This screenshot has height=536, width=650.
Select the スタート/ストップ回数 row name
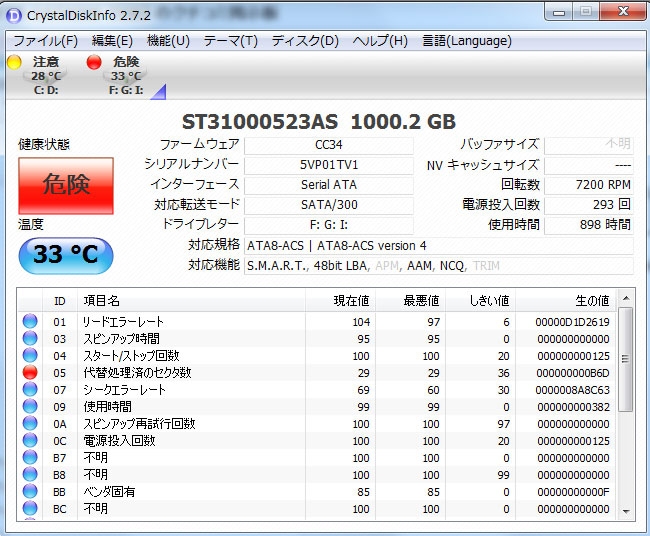click(x=131, y=356)
